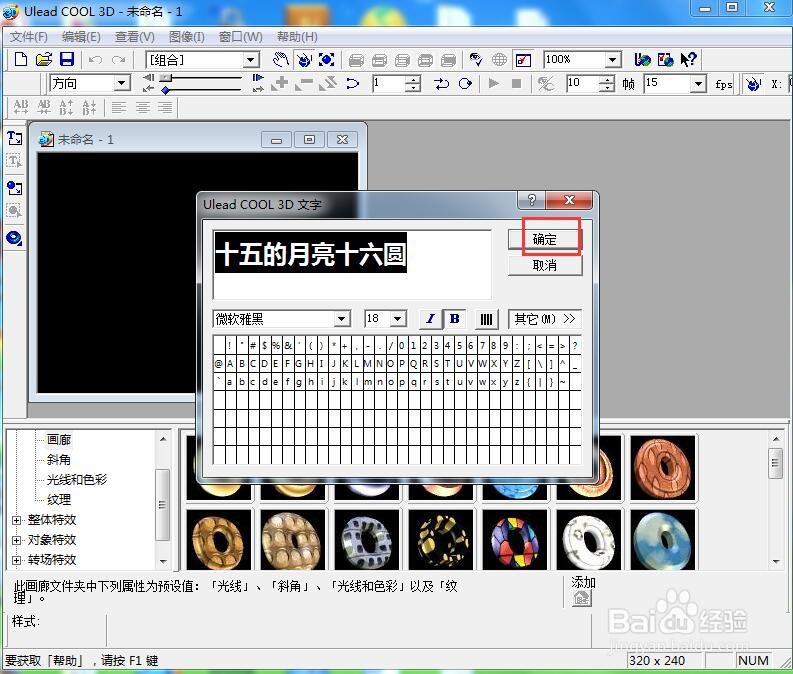Click the frame count field showing 10
The height and width of the screenshot is (674, 793).
pos(583,83)
